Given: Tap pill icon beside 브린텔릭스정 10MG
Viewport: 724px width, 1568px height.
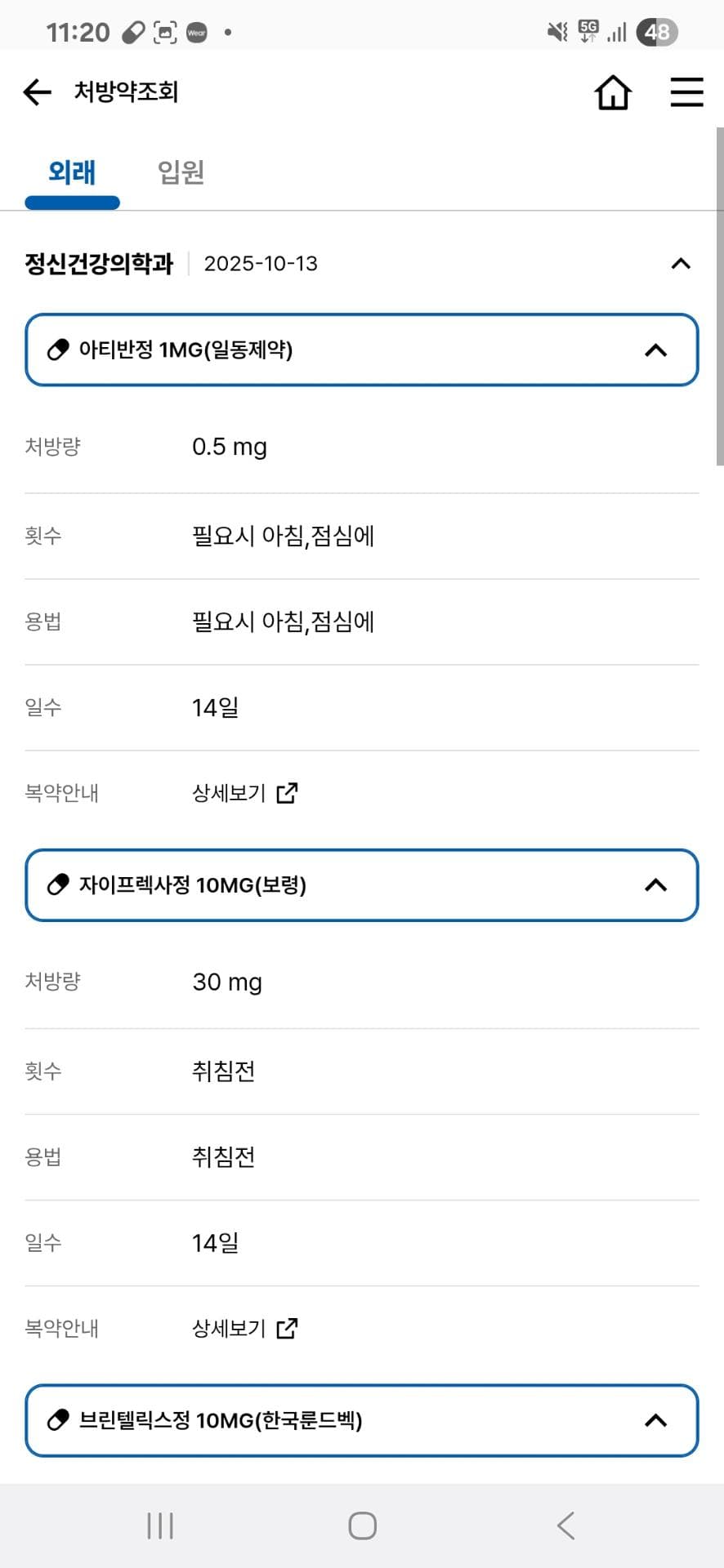Looking at the screenshot, I should tap(58, 1420).
